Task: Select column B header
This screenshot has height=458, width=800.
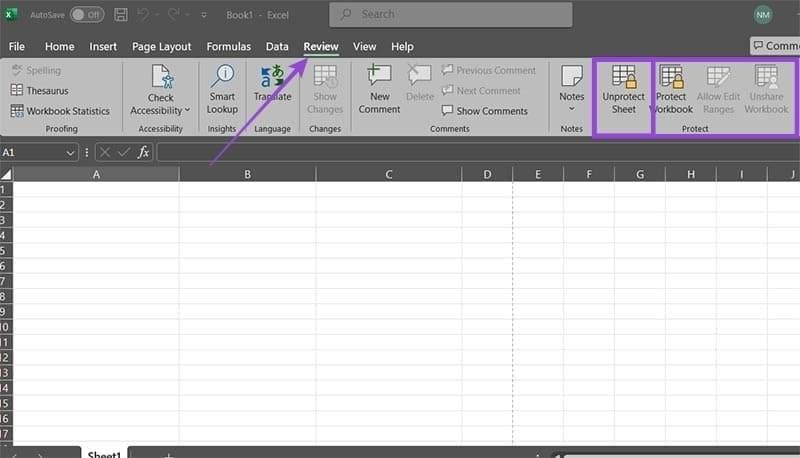Action: [x=247, y=174]
